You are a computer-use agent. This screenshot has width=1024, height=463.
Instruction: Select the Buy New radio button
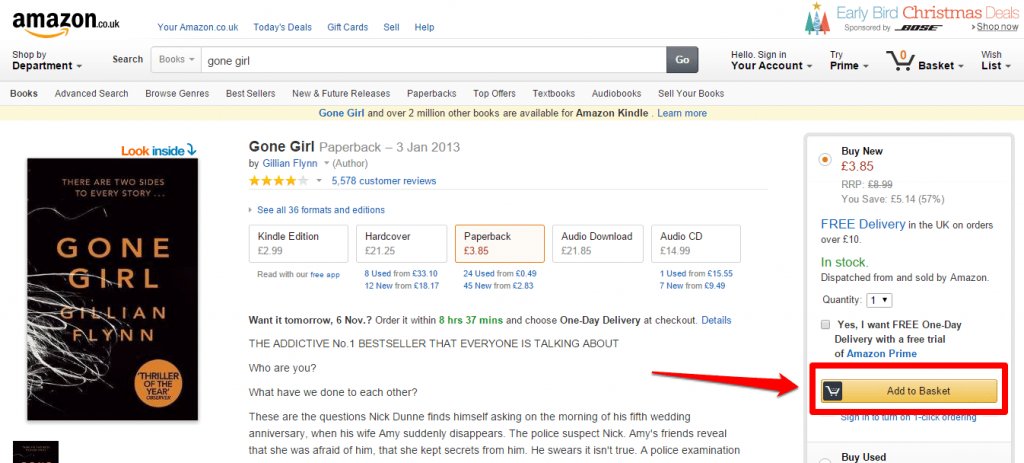tap(825, 159)
